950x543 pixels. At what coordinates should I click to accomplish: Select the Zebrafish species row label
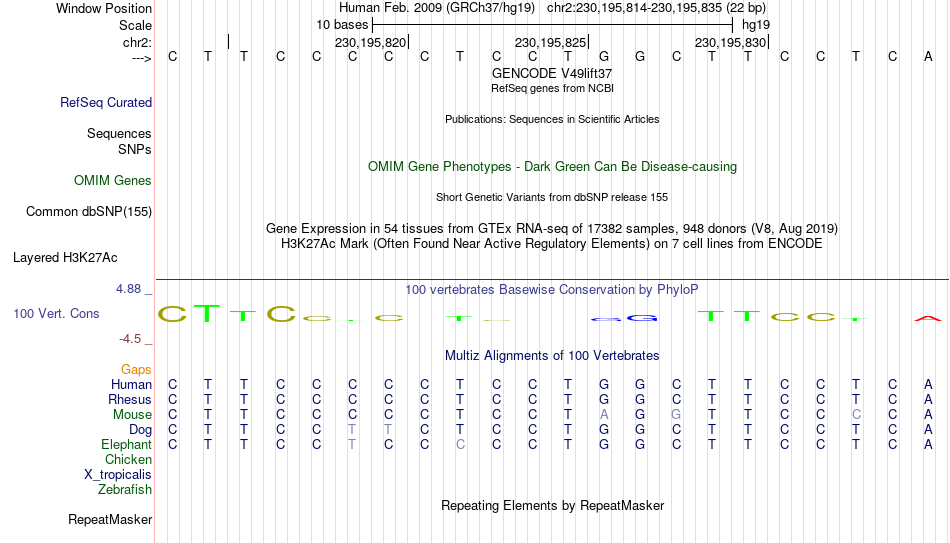point(125,489)
